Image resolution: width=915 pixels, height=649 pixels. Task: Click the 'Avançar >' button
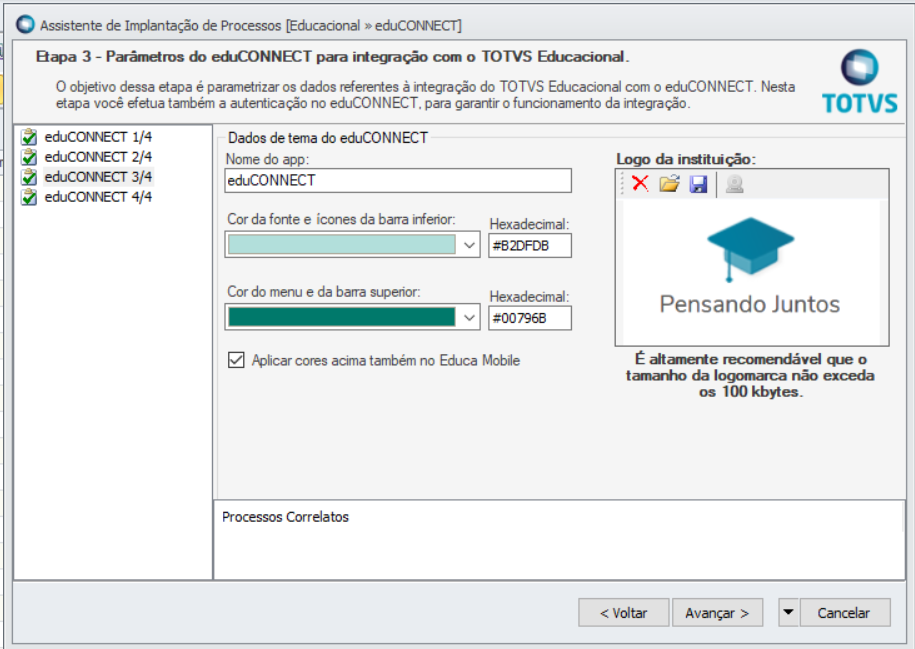point(717,613)
